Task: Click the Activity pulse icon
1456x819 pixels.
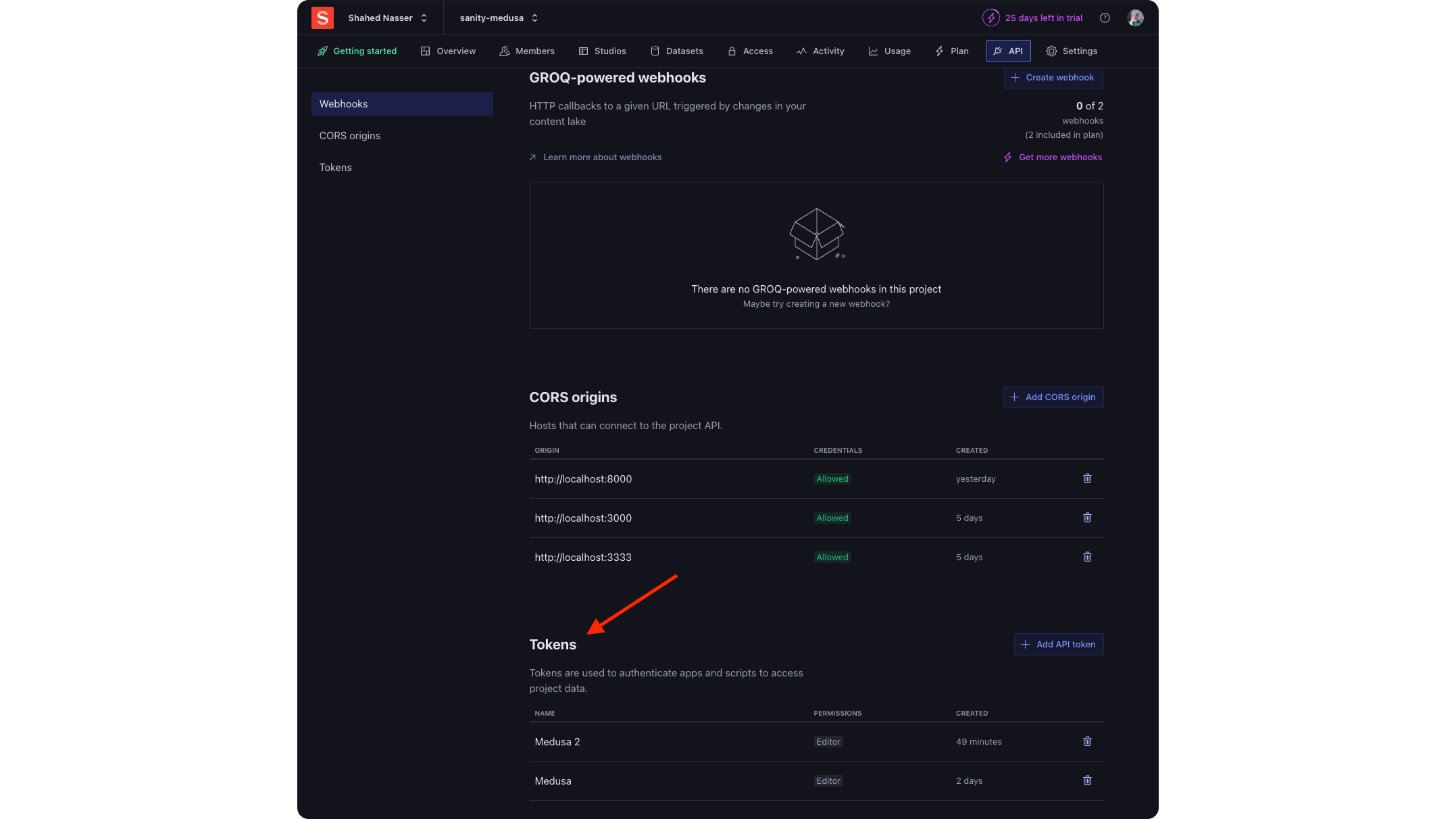Action: click(801, 51)
